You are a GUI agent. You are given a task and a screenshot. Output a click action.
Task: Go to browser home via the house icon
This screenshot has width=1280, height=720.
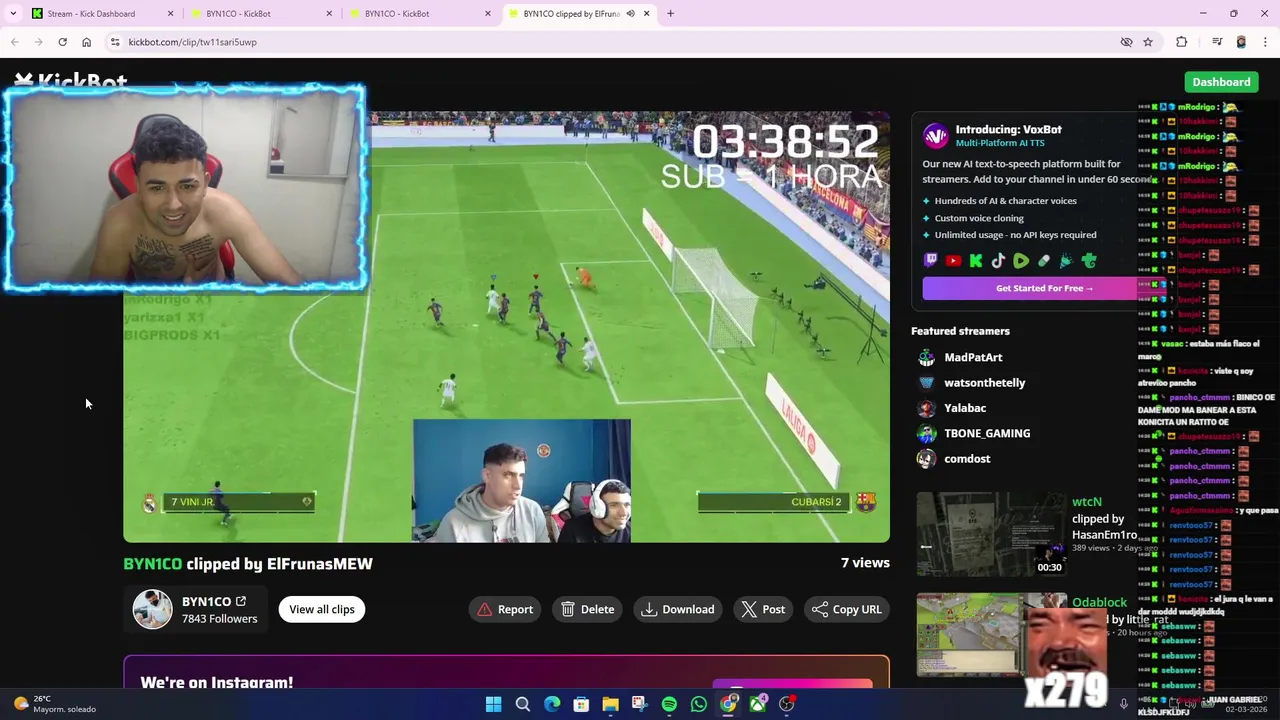coord(86,42)
